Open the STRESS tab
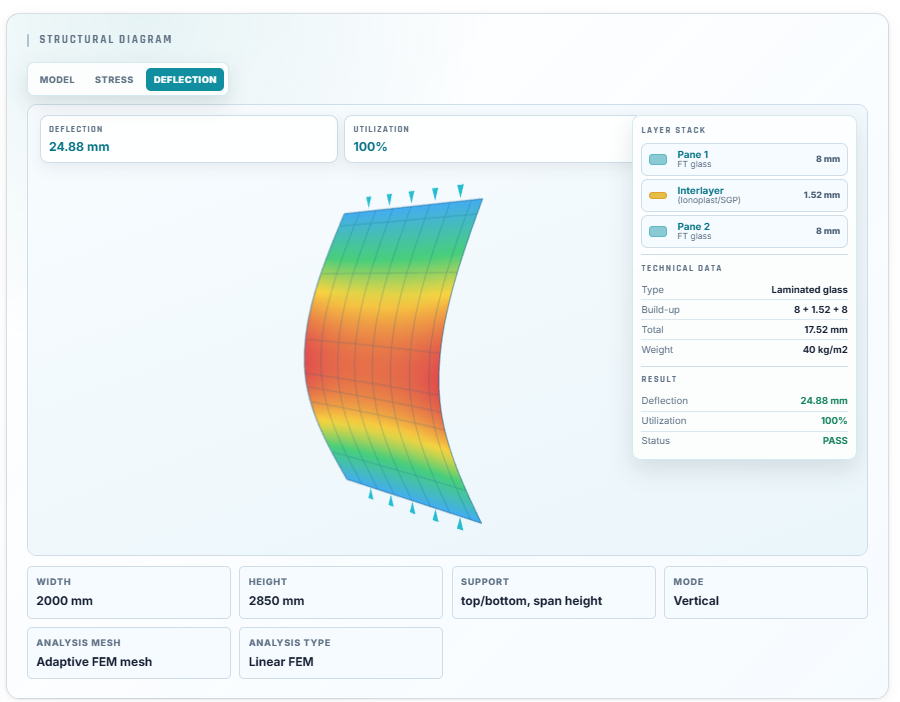The image size is (900, 702). [x=114, y=80]
